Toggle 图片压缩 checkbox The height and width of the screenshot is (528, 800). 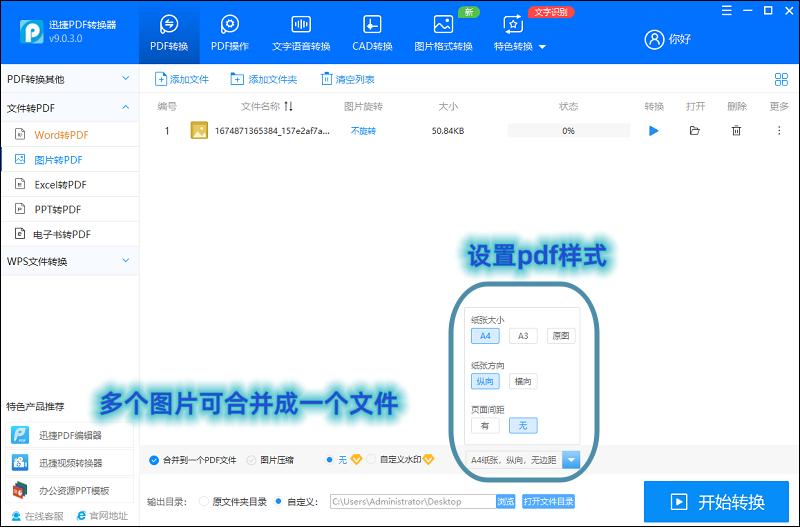[x=251, y=460]
